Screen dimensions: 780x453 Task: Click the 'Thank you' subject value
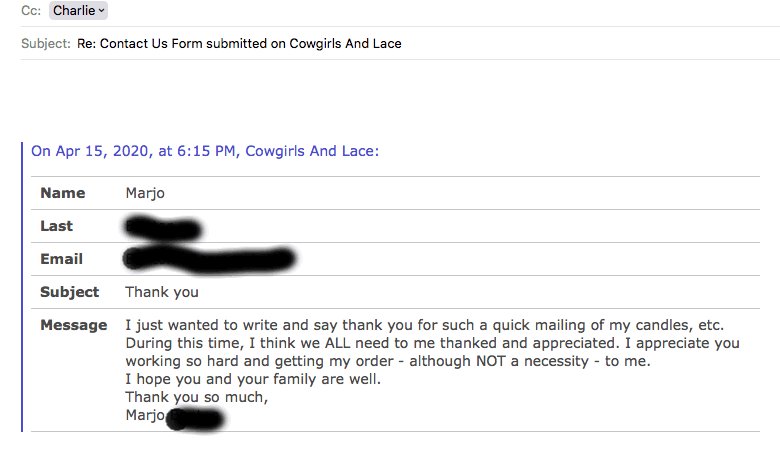click(x=162, y=292)
